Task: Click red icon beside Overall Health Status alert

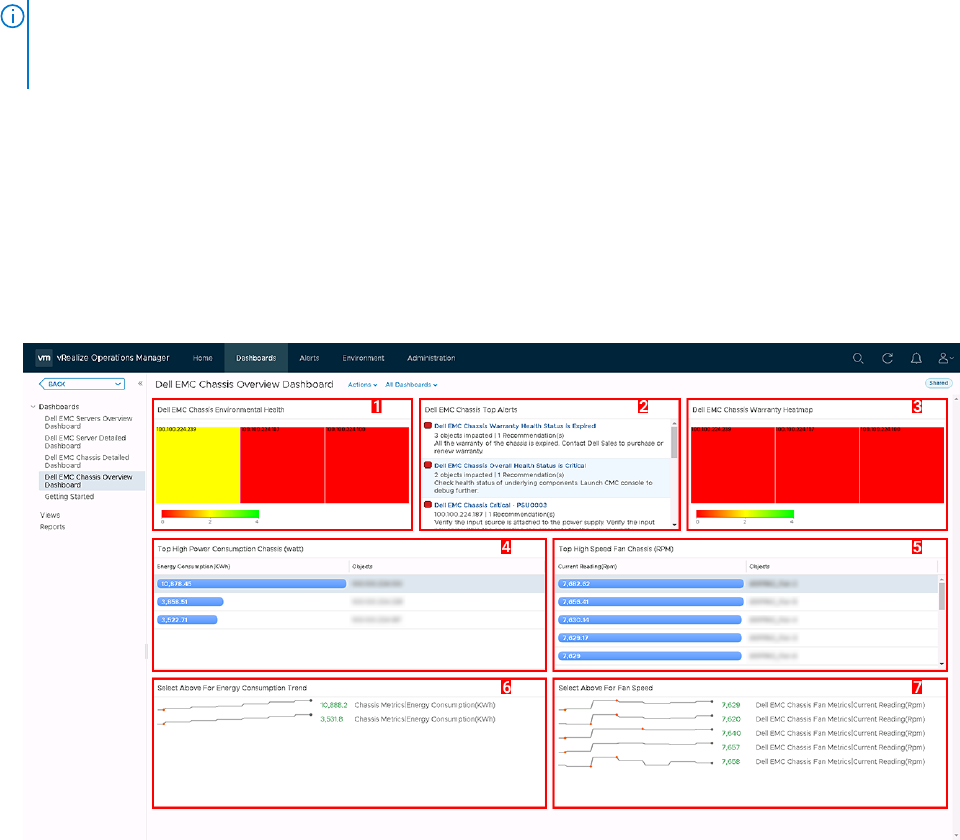Action: pyautogui.click(x=428, y=465)
